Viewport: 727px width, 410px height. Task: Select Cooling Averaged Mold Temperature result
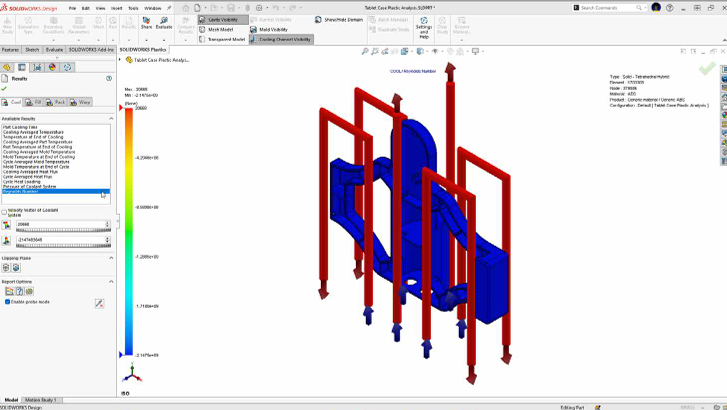(39, 152)
